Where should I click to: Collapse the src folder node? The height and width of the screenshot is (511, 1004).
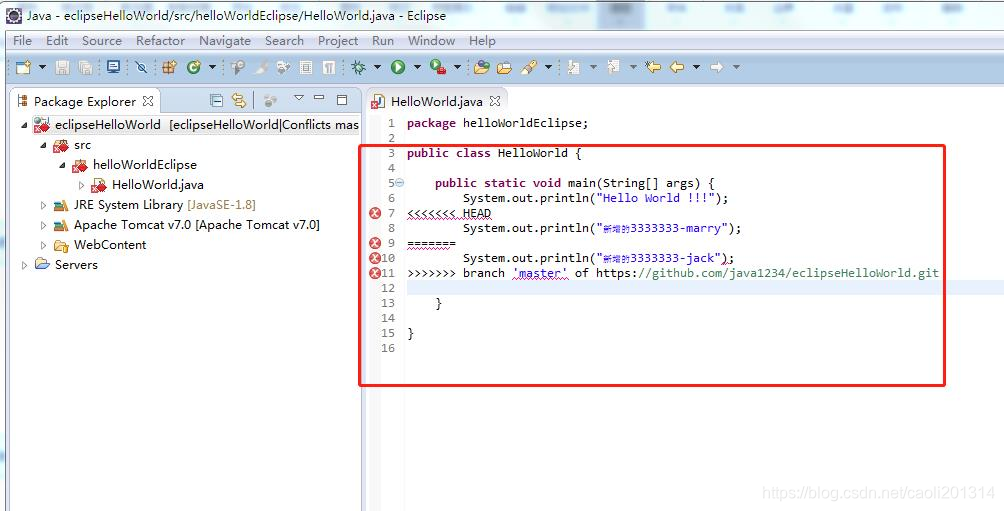(44, 145)
